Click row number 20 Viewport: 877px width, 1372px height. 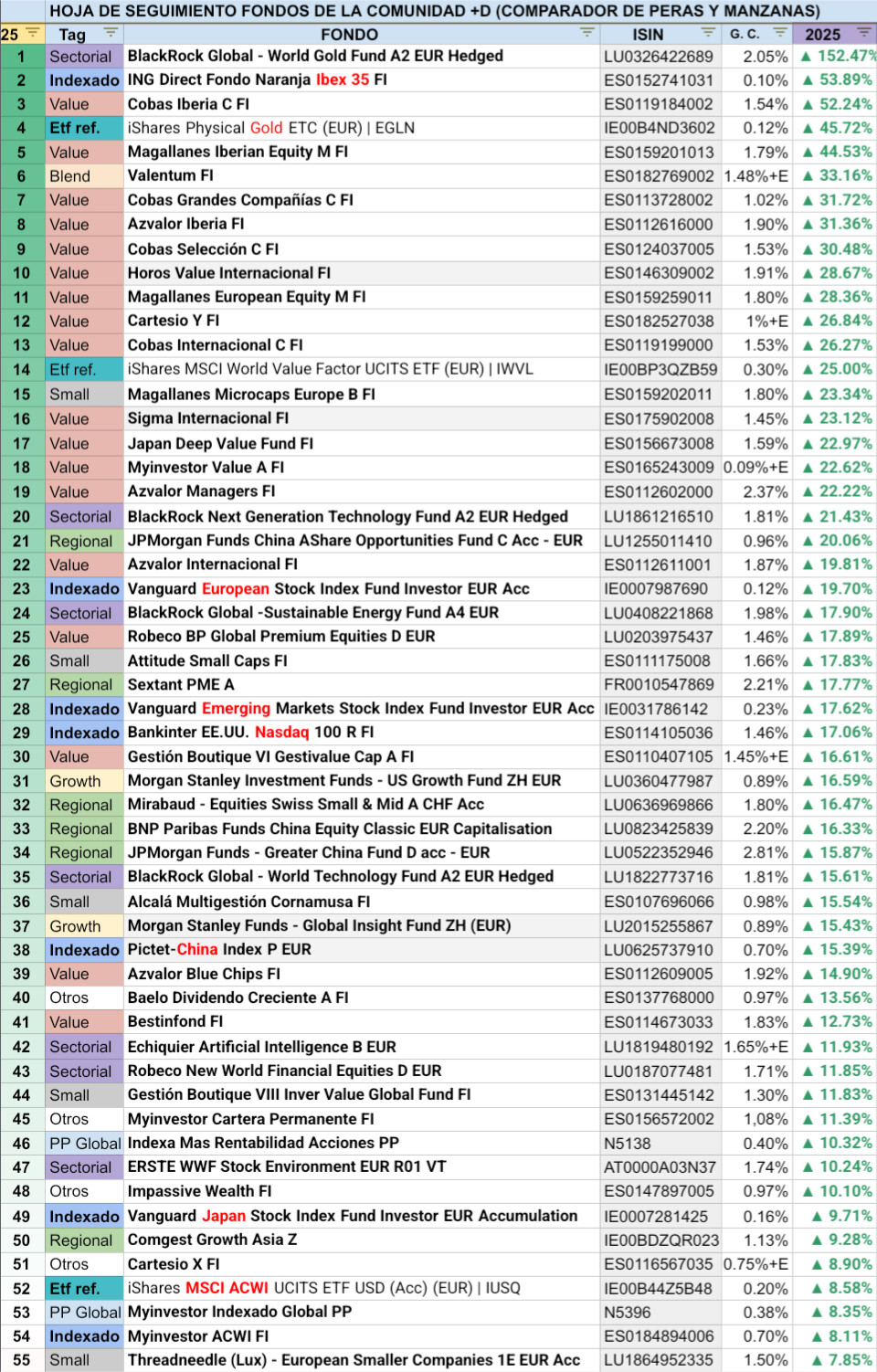pos(22,516)
